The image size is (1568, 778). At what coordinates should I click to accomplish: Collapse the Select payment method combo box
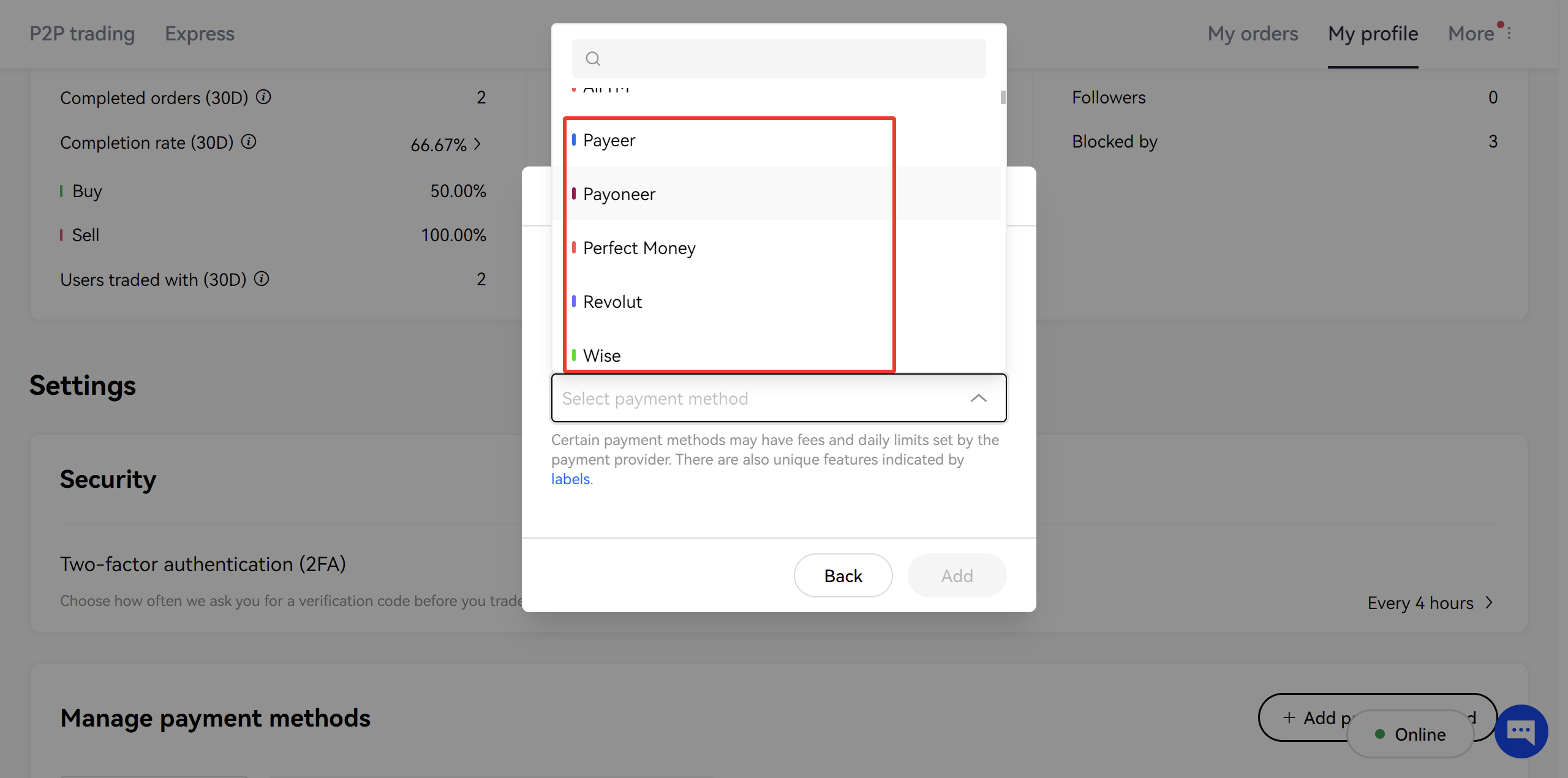[778, 398]
